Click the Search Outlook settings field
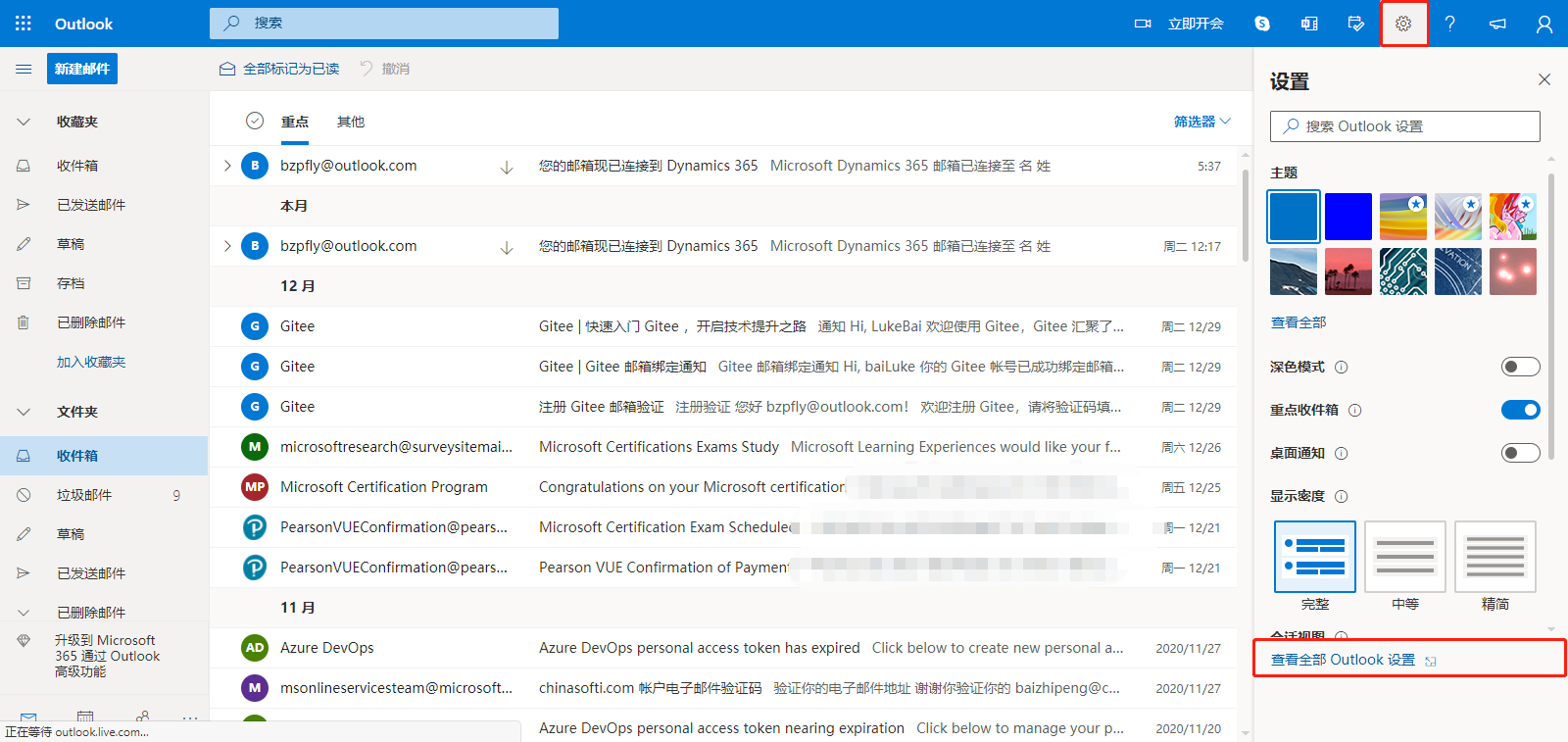Image resolution: width=1568 pixels, height=742 pixels. click(1405, 126)
